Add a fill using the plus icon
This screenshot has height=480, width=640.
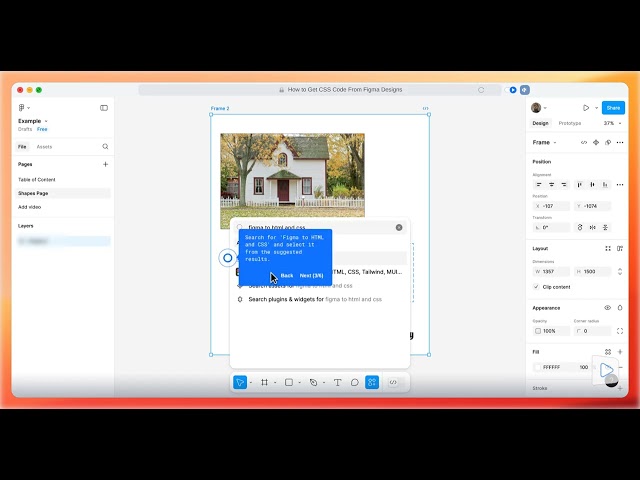[x=620, y=352]
